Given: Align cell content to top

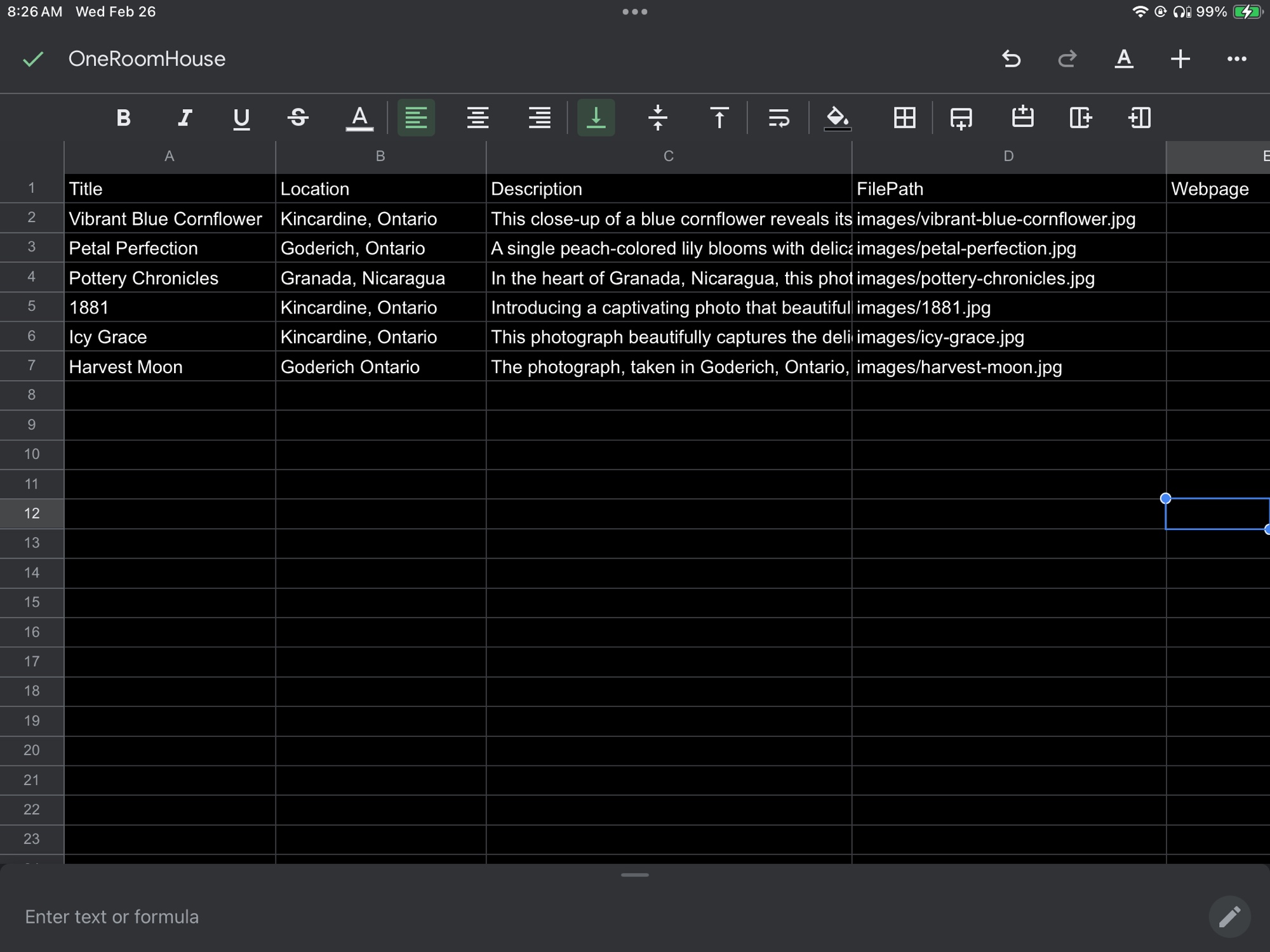Looking at the screenshot, I should (719, 118).
